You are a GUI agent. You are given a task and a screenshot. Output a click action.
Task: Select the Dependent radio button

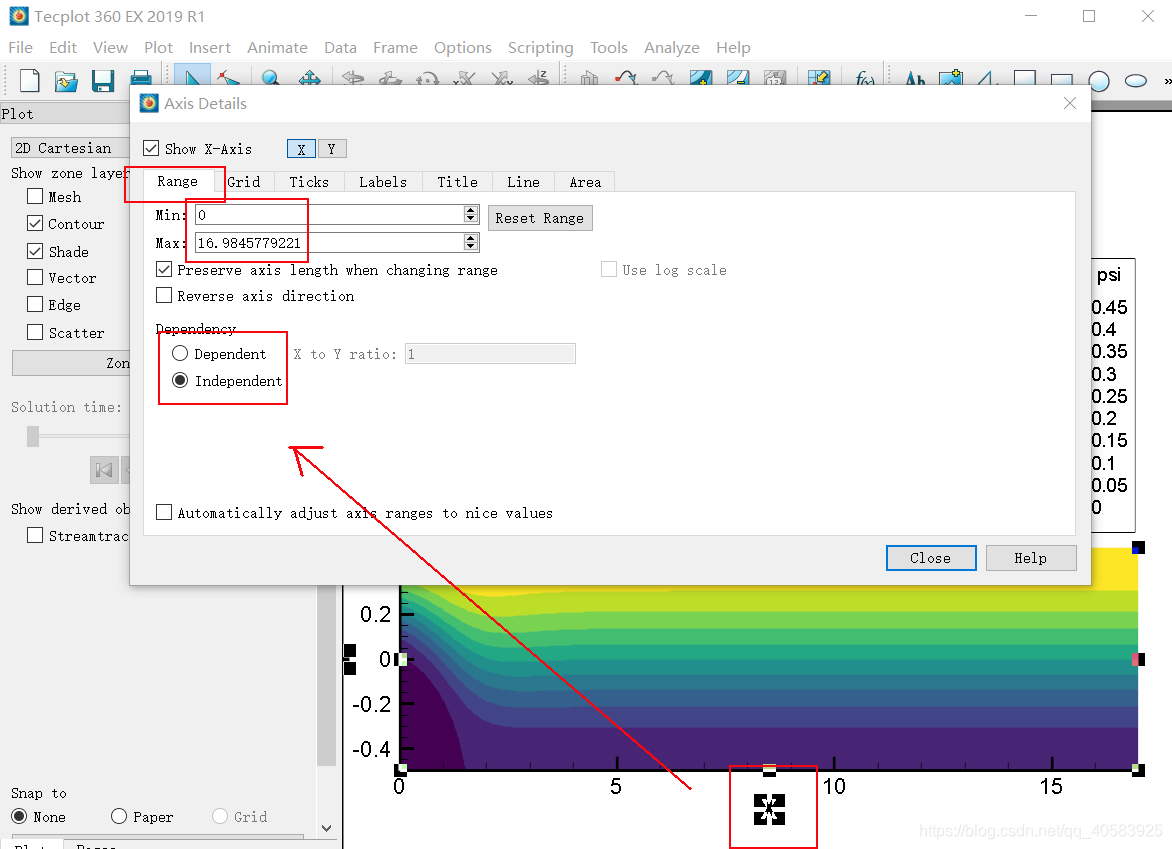(180, 353)
